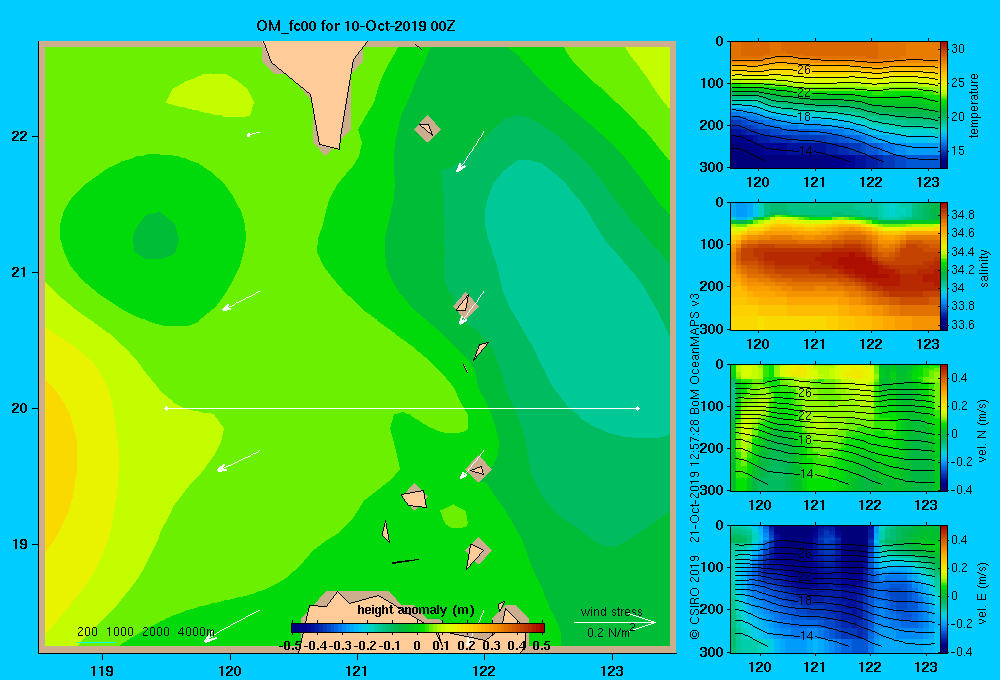The image size is (1000, 680).
Task: Select the white transect line at latitude 20
Action: [x=402, y=408]
